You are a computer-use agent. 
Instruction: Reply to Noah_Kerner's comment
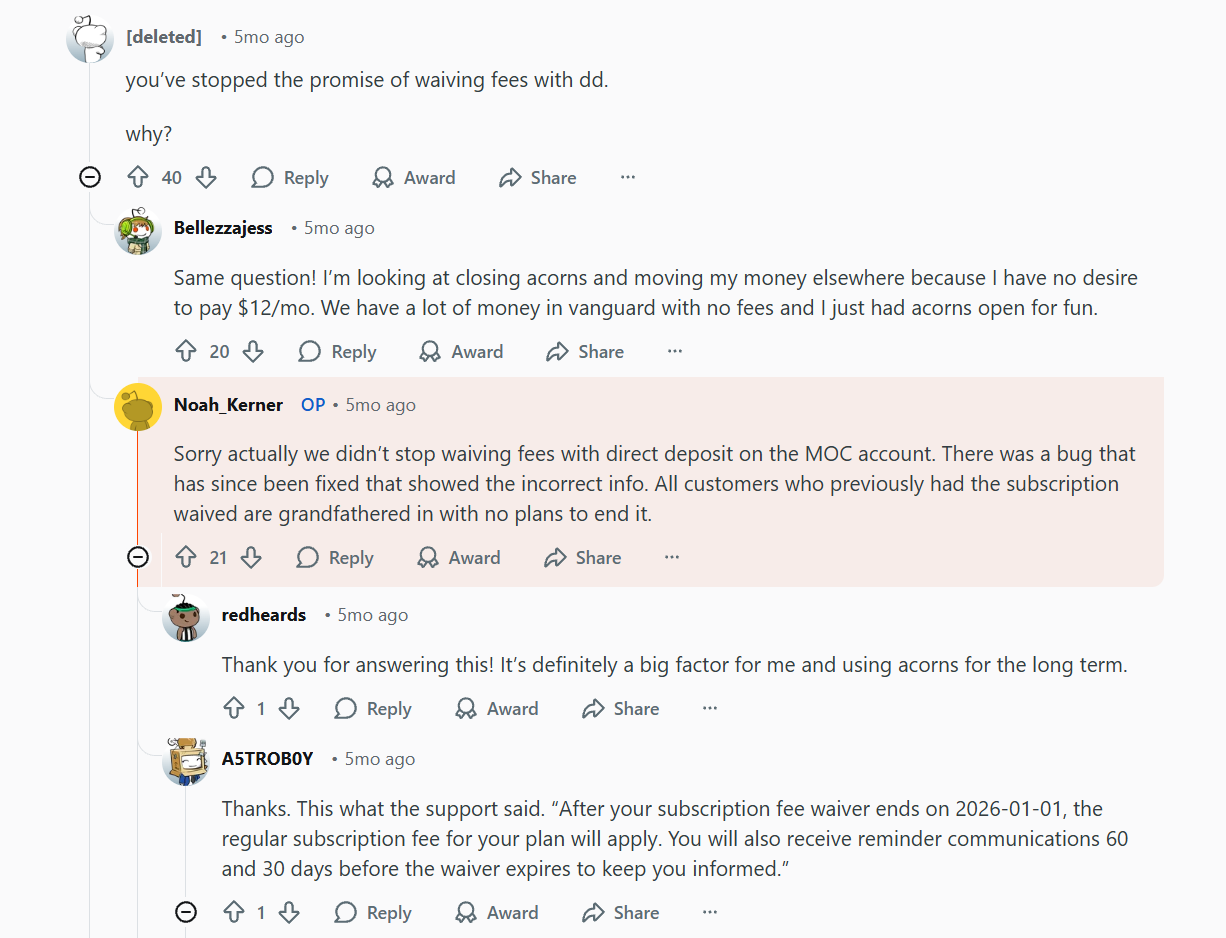pyautogui.click(x=334, y=557)
